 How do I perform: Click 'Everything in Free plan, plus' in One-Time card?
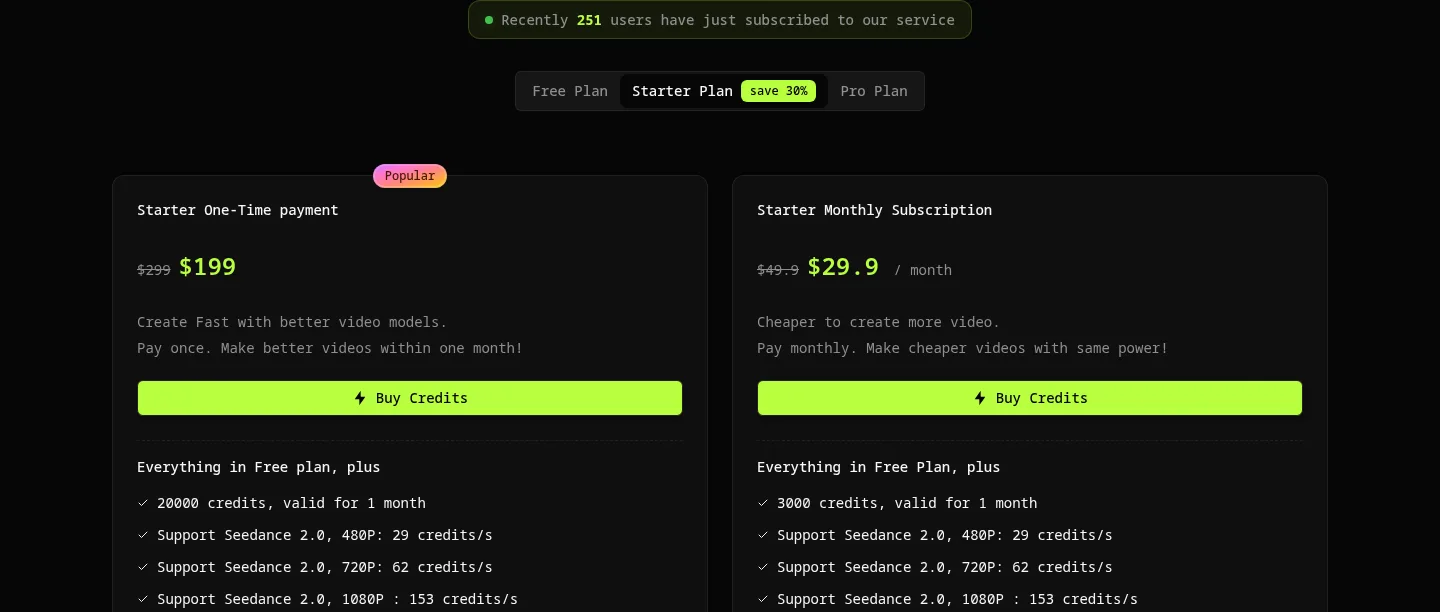259,467
